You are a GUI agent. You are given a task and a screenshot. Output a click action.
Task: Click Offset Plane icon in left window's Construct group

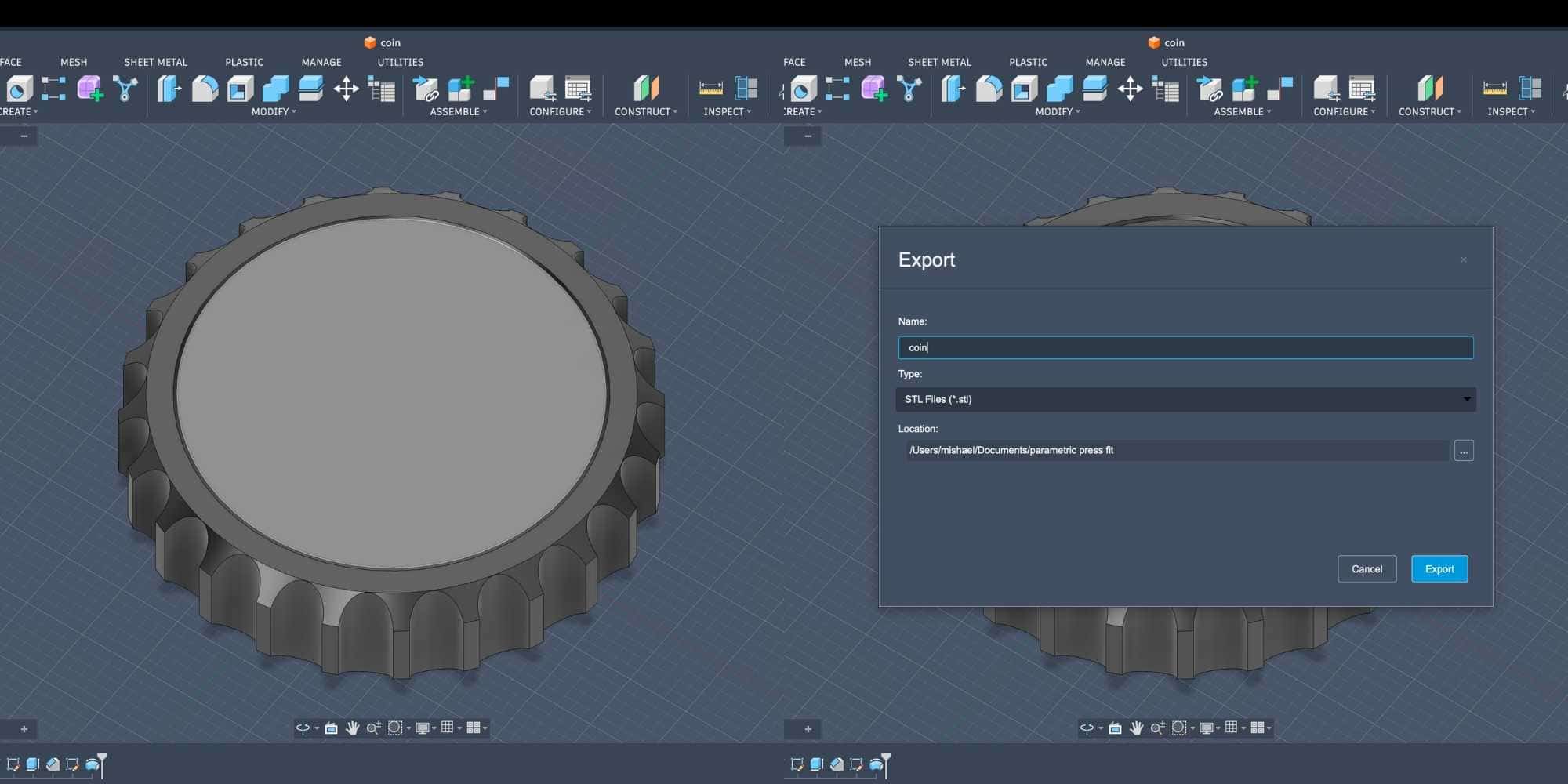(646, 89)
